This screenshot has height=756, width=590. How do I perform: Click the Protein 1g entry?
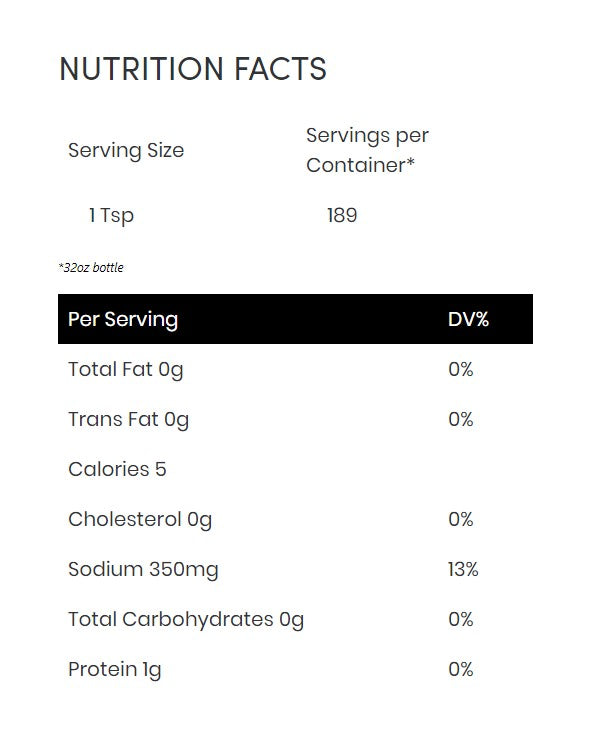pos(115,670)
